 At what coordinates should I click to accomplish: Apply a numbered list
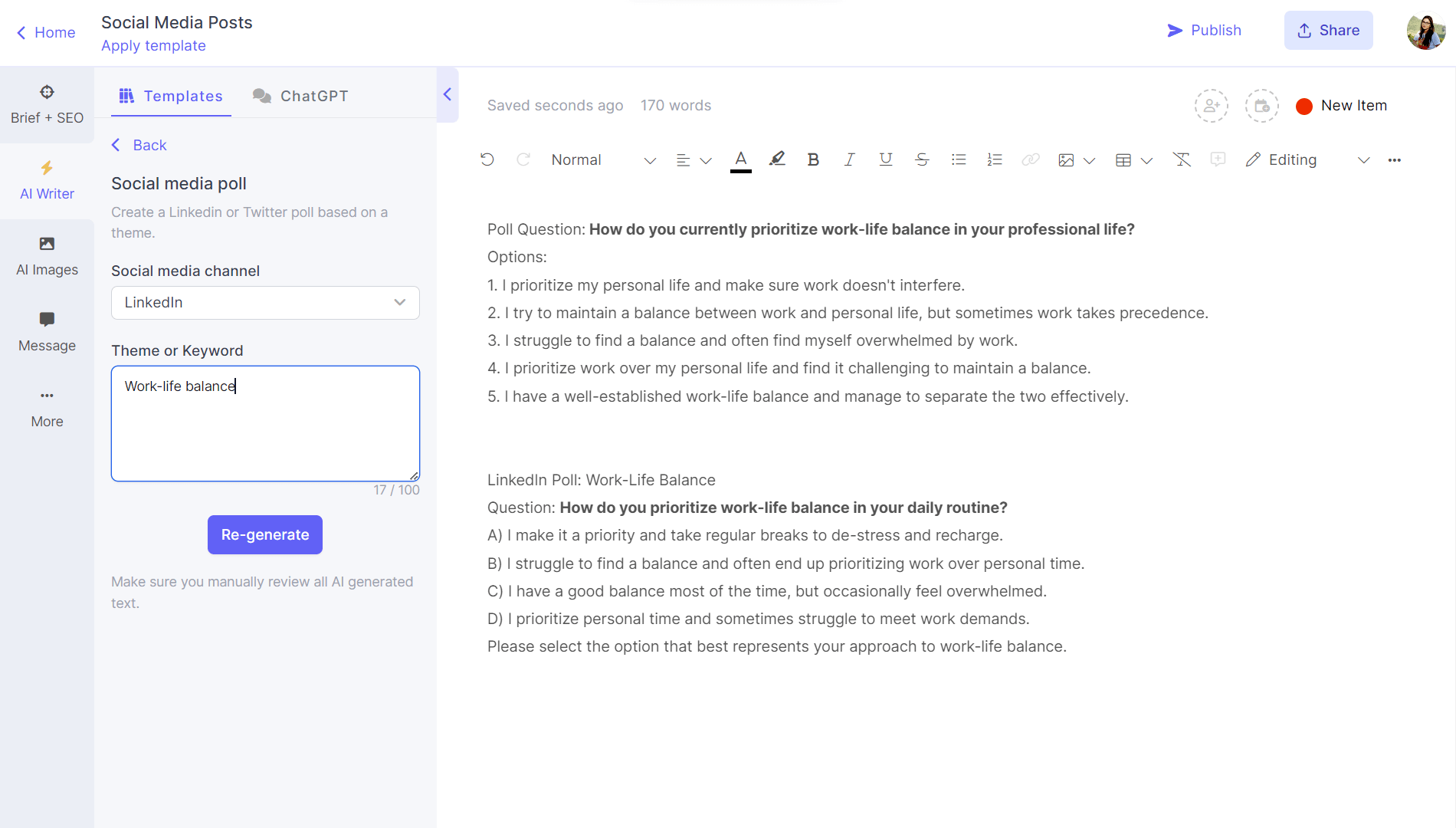pyautogui.click(x=995, y=159)
